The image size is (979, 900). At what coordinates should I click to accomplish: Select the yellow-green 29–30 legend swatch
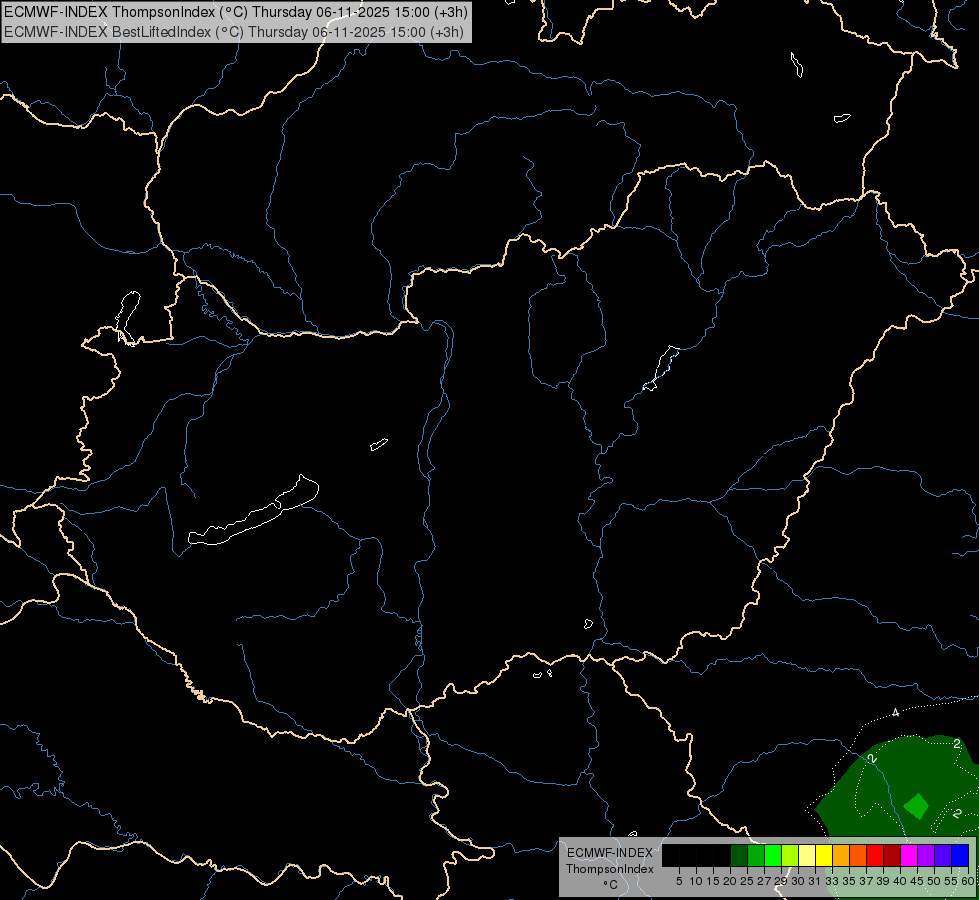pyautogui.click(x=790, y=855)
